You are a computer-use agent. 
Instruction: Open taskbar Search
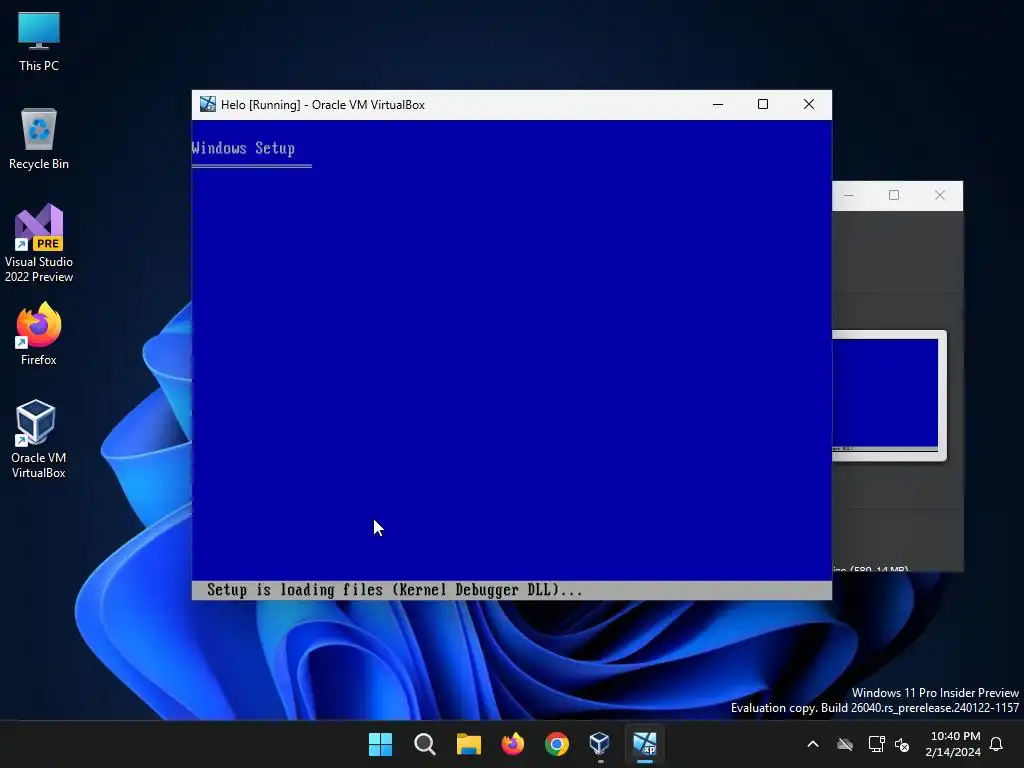click(424, 744)
